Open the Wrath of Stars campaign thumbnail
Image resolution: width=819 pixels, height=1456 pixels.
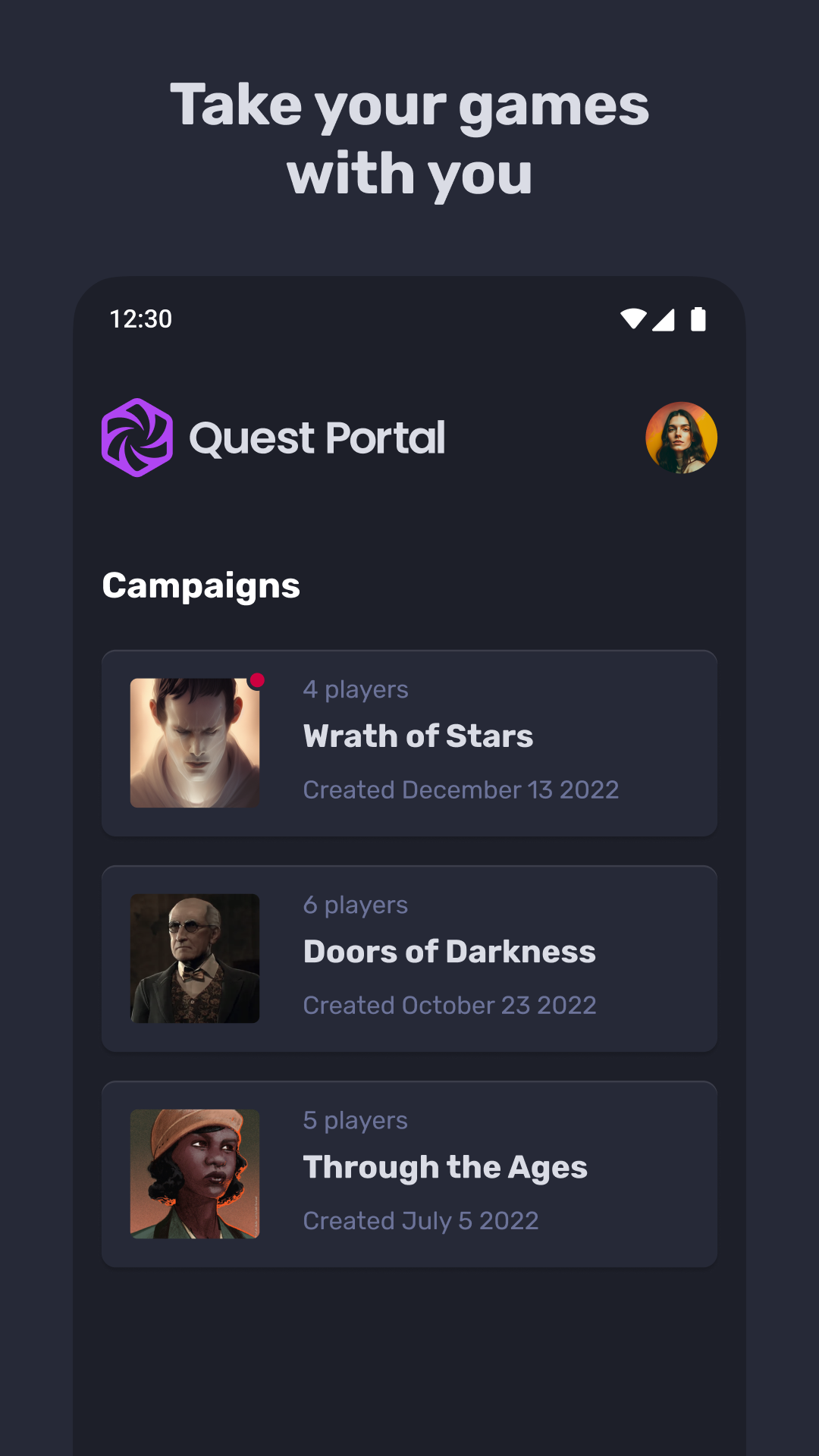(195, 743)
